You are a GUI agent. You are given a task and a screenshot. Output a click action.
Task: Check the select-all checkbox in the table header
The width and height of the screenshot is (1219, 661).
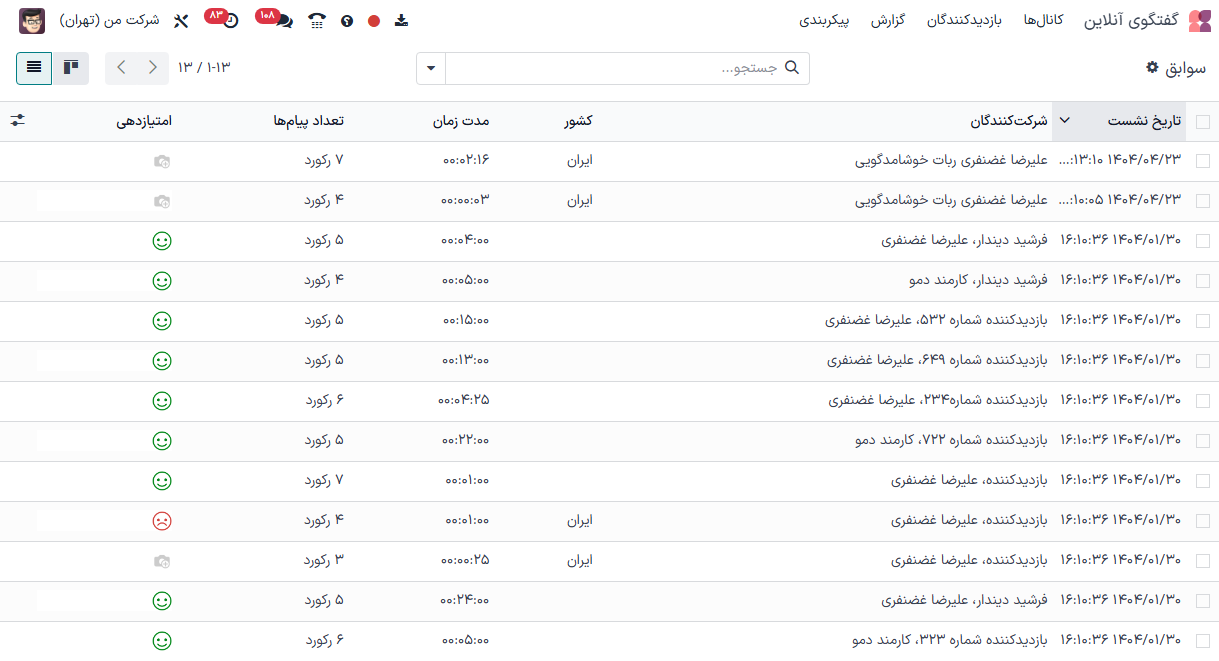[x=1203, y=122]
